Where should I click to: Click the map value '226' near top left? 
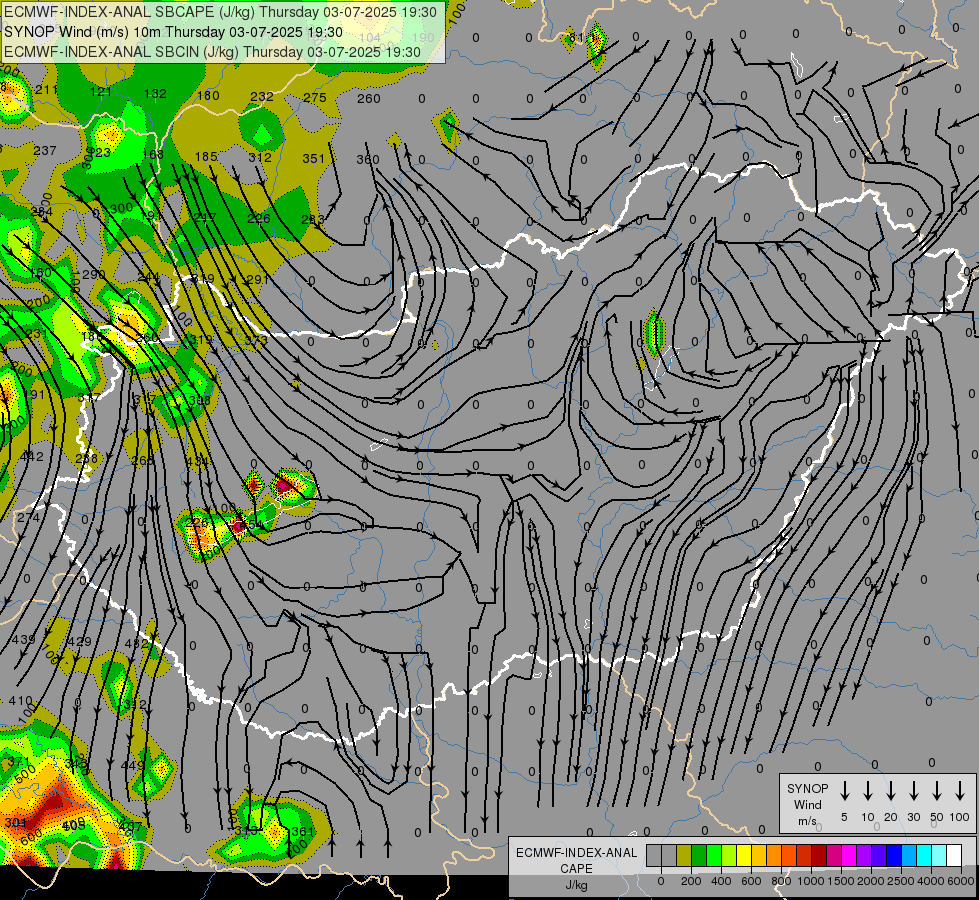(258, 218)
